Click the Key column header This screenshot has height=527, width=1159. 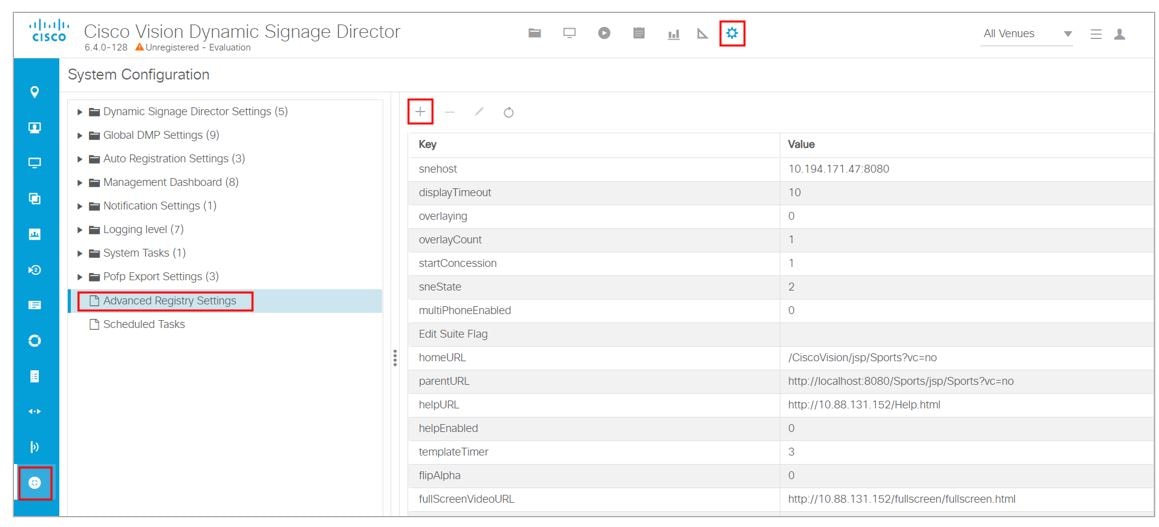427,145
